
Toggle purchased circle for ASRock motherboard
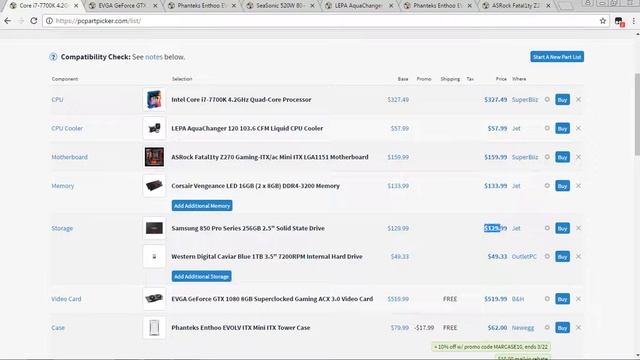[547, 157]
